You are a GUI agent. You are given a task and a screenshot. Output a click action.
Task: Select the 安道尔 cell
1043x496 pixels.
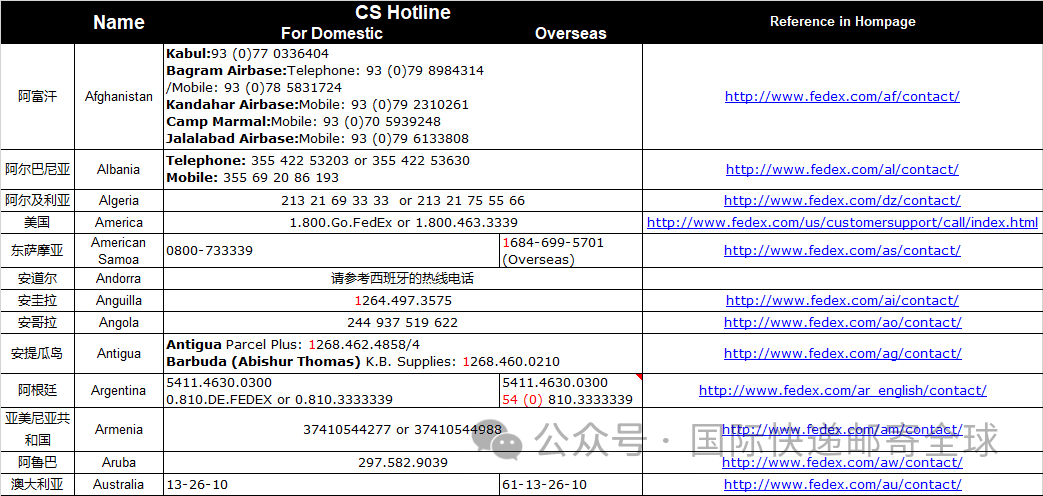click(37, 279)
